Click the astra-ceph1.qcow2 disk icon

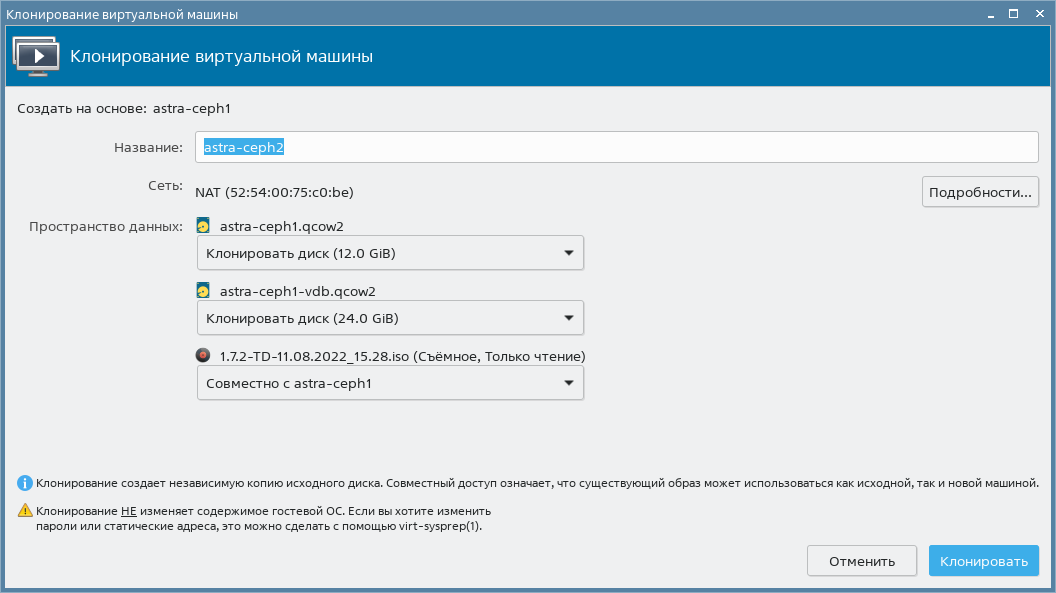(x=203, y=226)
